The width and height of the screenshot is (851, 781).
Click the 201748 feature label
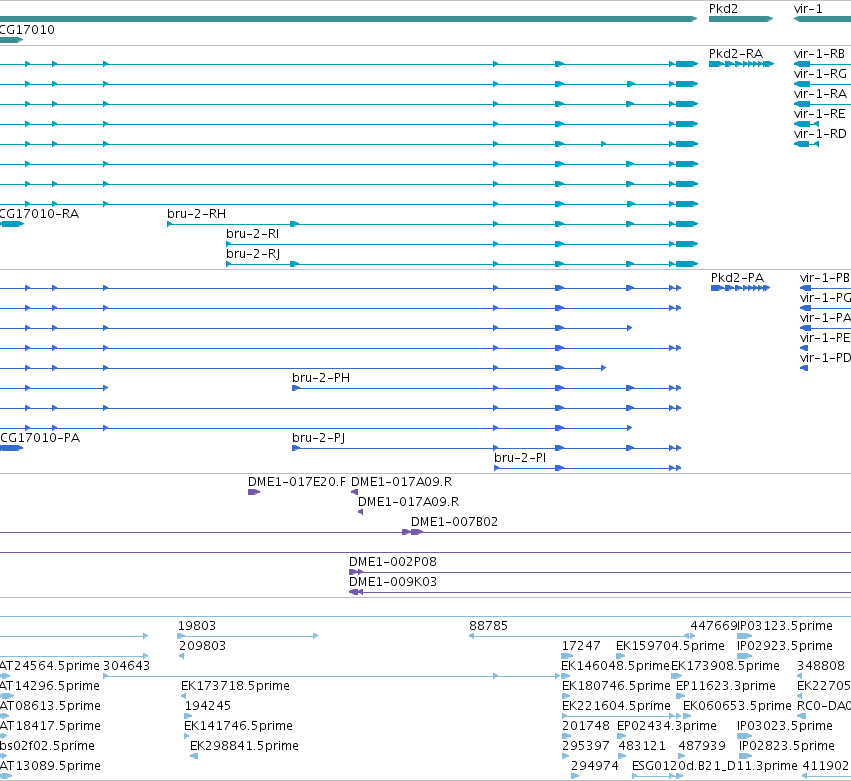[586, 727]
